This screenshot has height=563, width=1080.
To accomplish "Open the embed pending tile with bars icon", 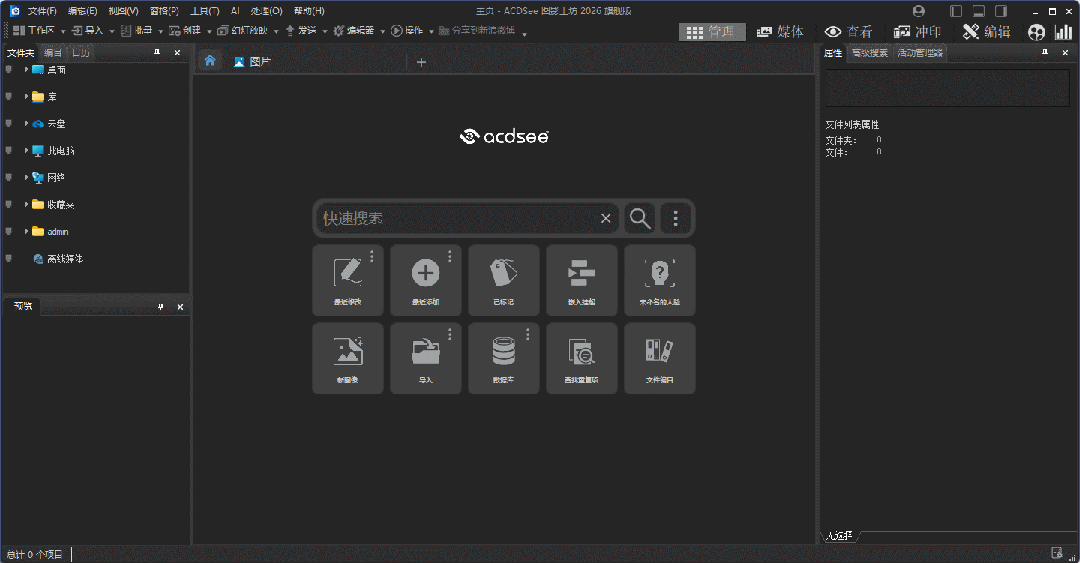I will click(581, 280).
